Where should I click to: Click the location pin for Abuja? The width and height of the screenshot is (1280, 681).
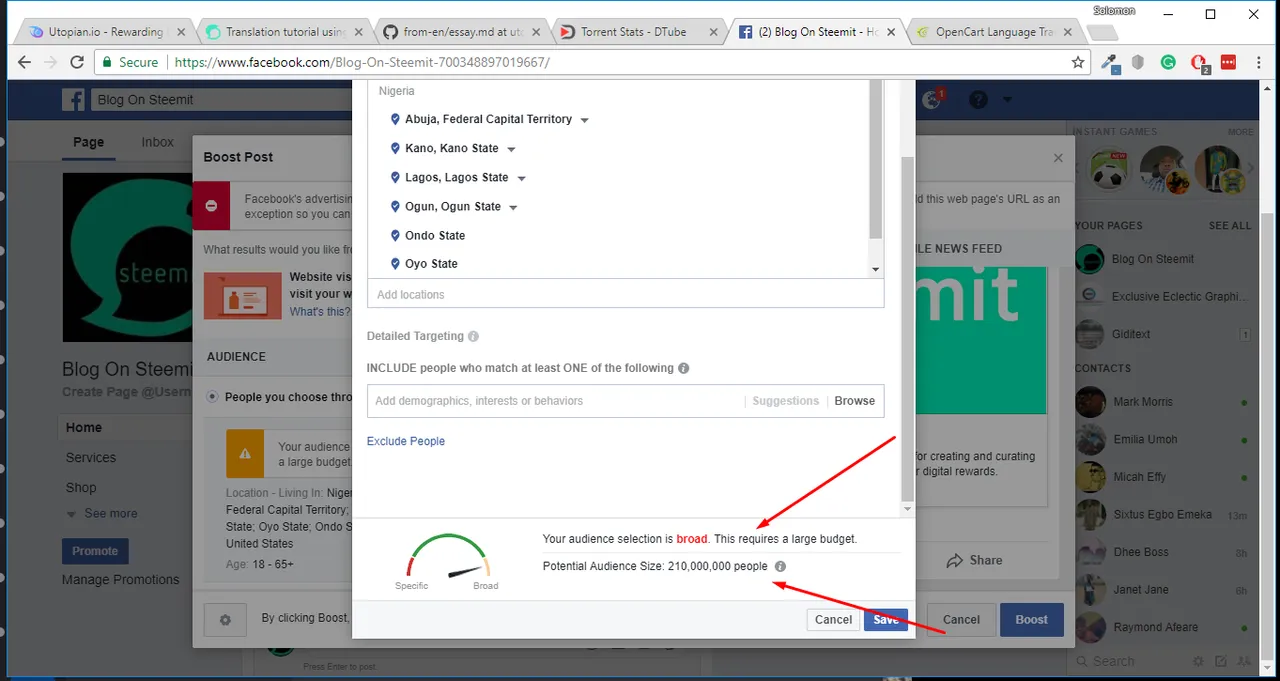pos(396,119)
